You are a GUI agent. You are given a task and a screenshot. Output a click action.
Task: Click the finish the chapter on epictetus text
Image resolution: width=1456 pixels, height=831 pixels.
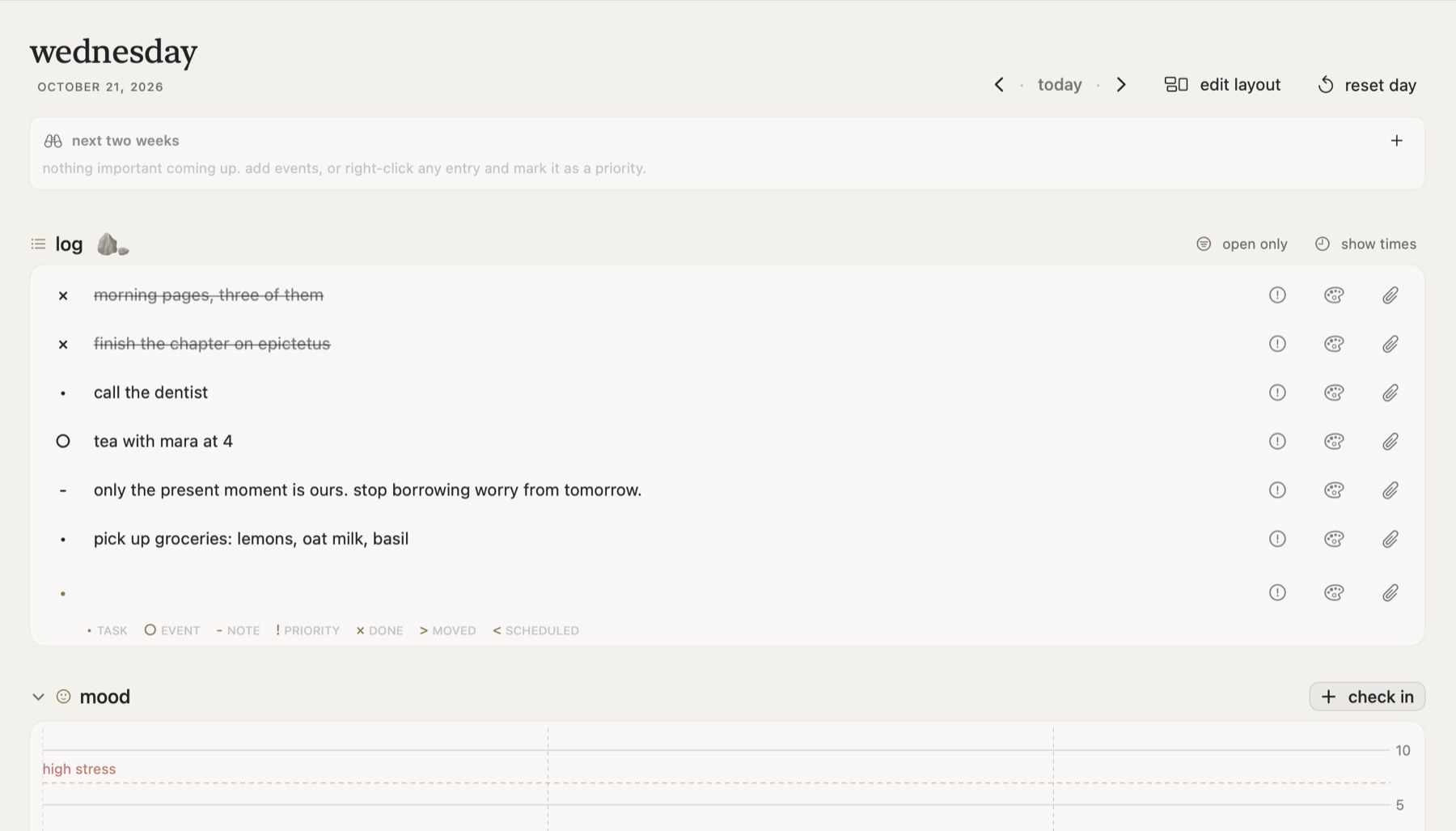[212, 344]
